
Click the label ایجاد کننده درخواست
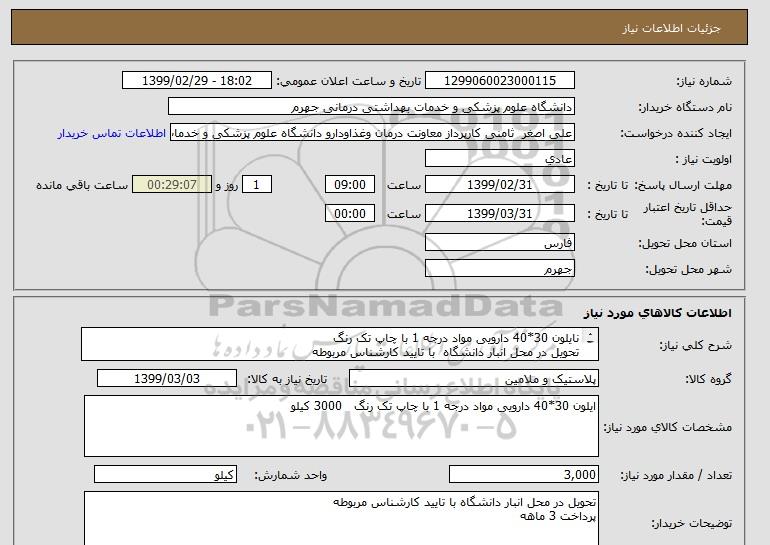tap(676, 134)
